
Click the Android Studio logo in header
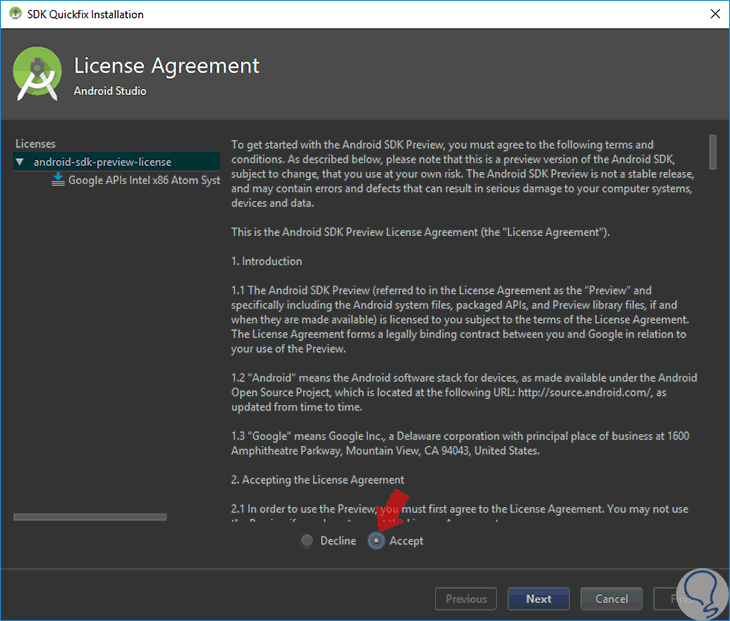[x=37, y=74]
